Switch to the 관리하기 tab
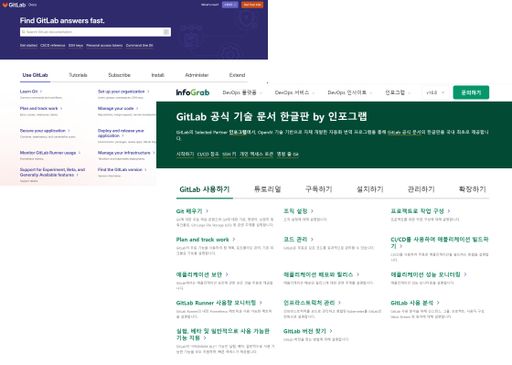This screenshot has width=512, height=365. coord(421,189)
